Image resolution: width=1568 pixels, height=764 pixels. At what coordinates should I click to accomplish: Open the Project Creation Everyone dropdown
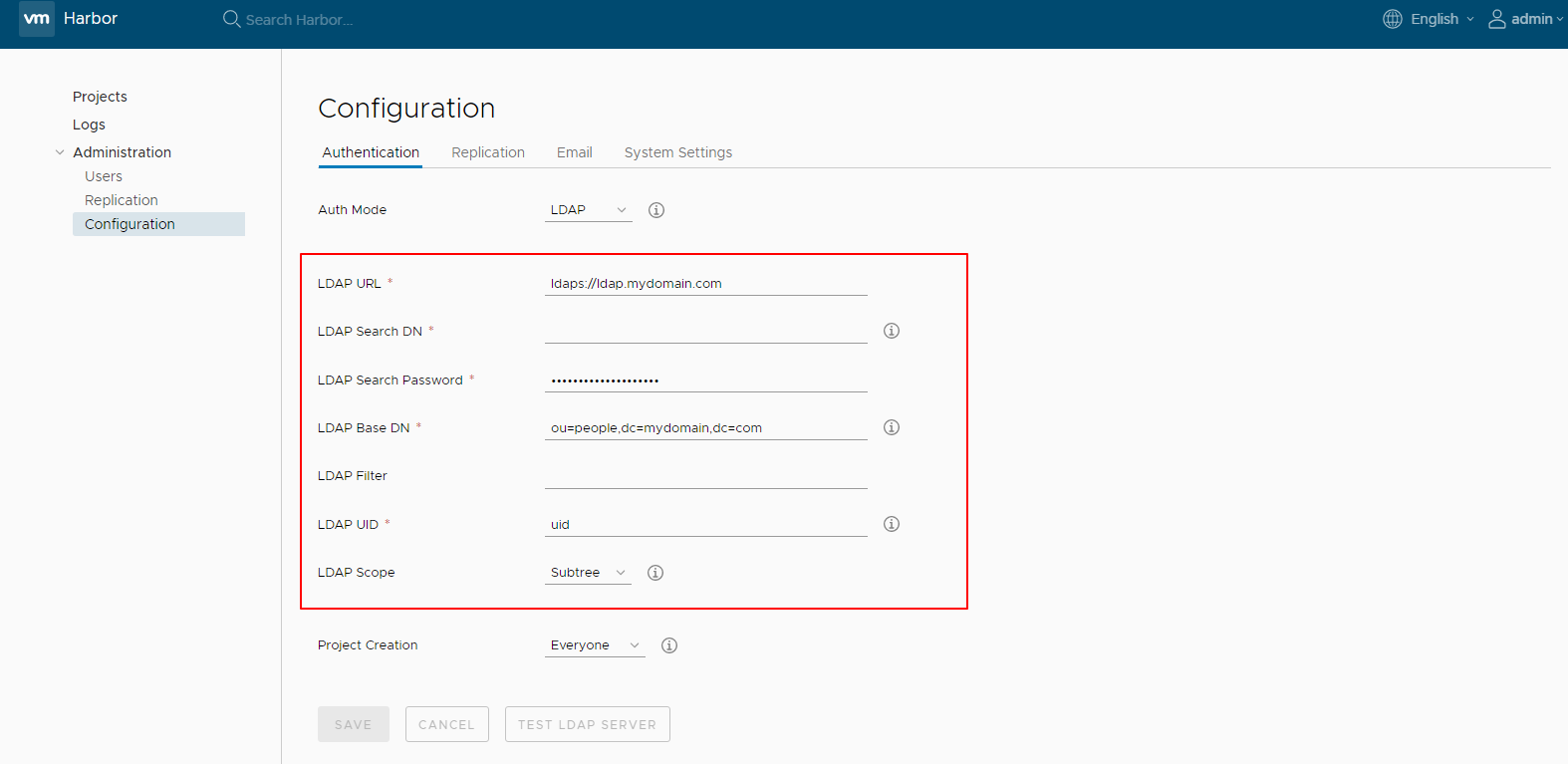(595, 645)
